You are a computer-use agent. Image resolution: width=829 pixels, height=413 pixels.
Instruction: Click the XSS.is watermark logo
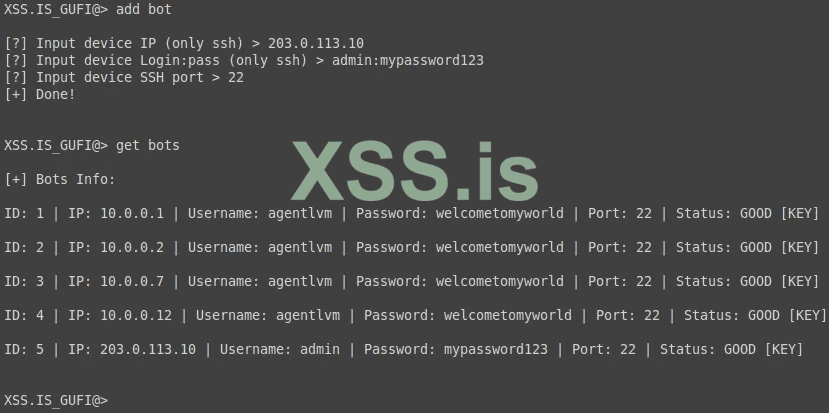point(415,170)
